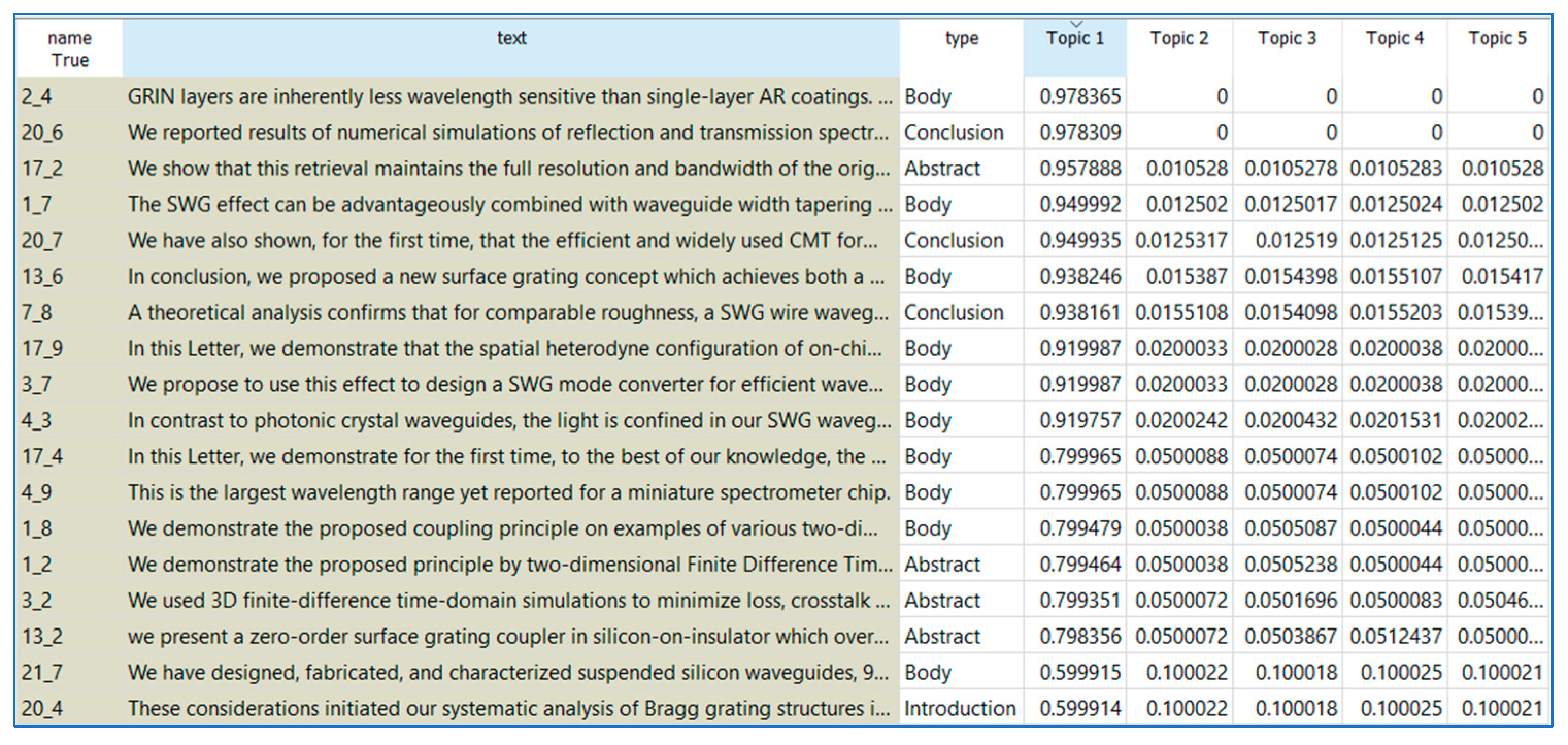Screen dimensions: 1568x745
Task: Click the sort arrow above Topic 1
Action: point(1076,24)
